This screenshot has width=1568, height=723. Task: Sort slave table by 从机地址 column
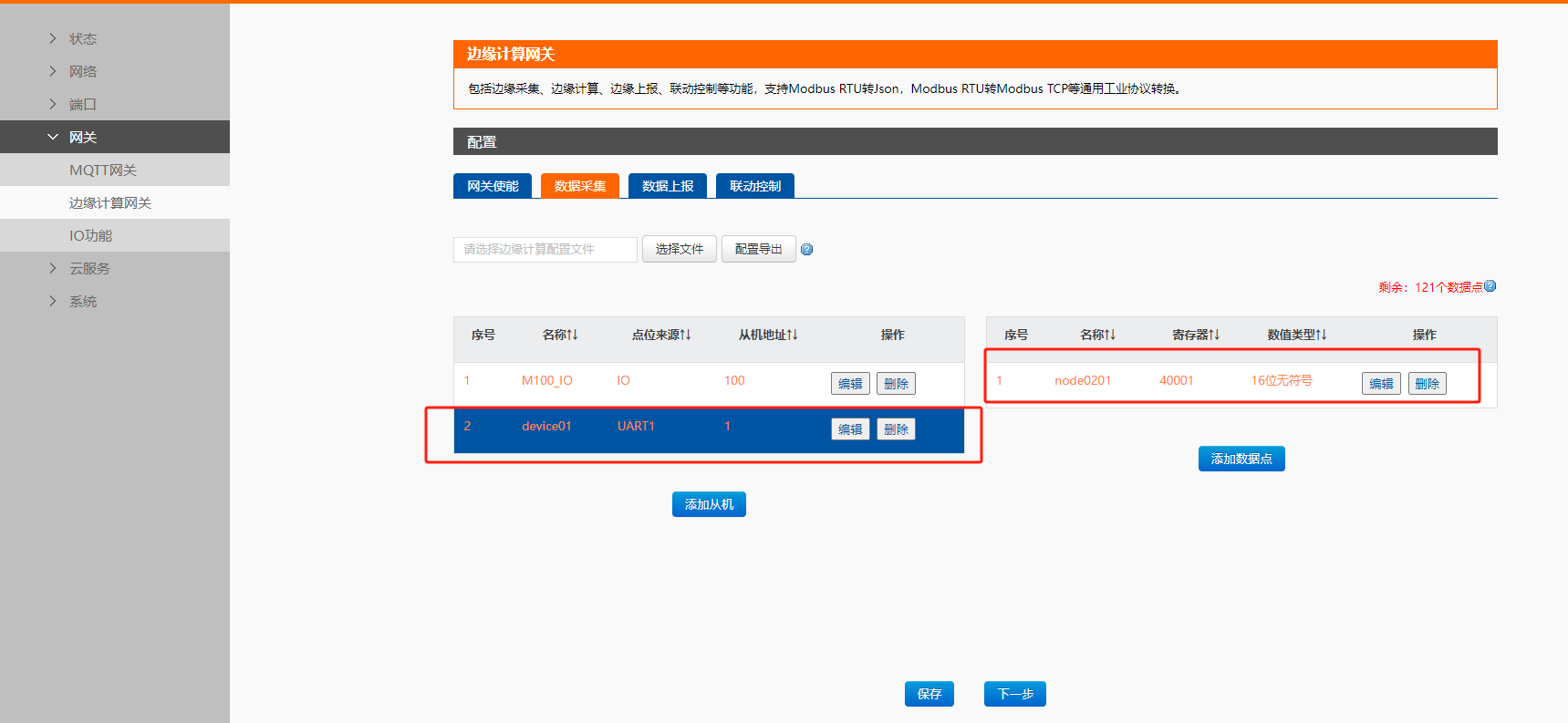click(768, 336)
